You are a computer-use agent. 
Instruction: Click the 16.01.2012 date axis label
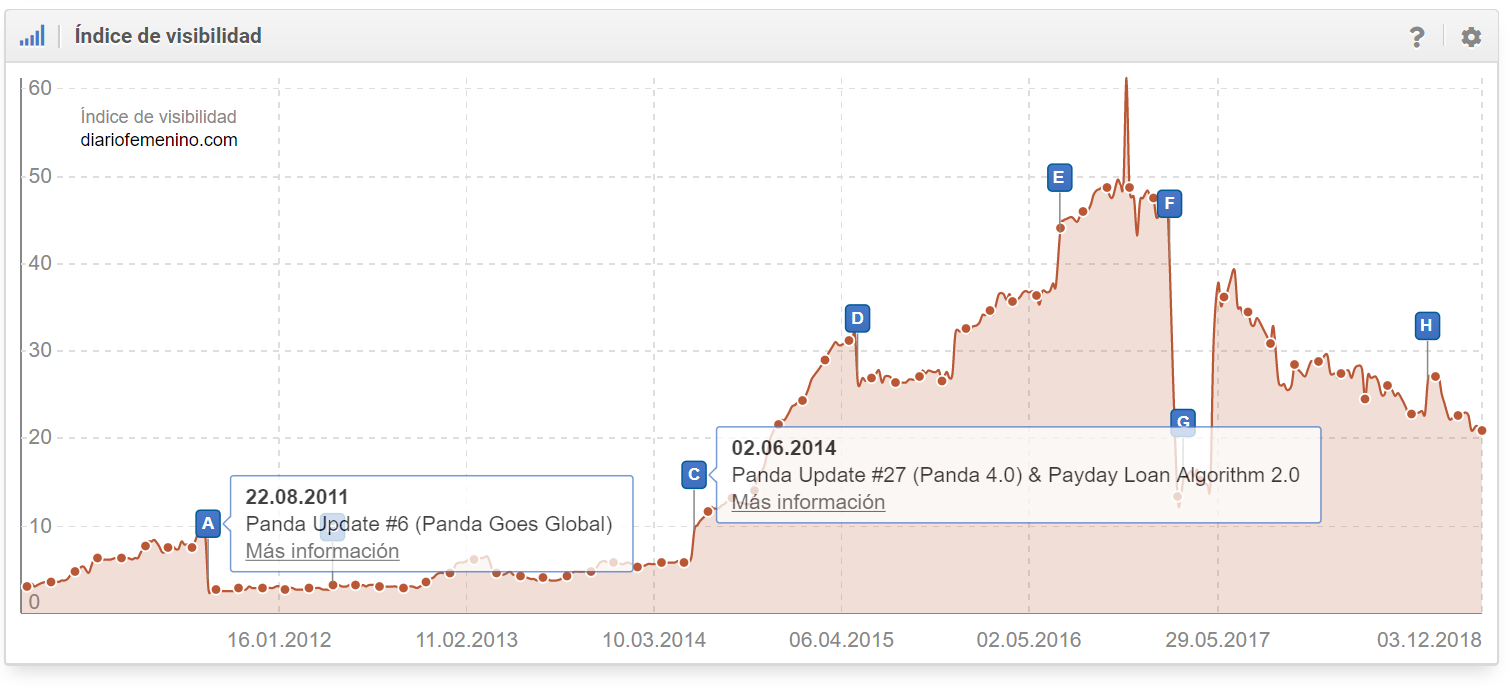[279, 640]
